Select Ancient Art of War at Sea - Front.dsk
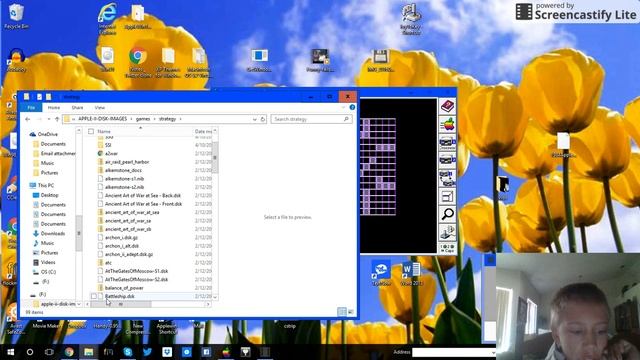The height and width of the screenshot is (360, 640). pos(143,204)
